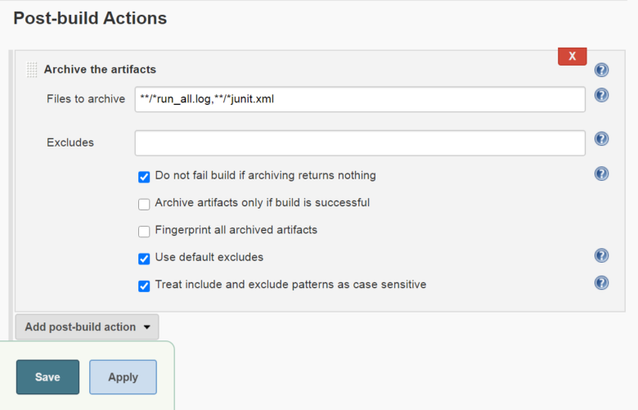638x410 pixels.
Task: Expand the 'Add post-build action' dropdown
Action: pyautogui.click(x=87, y=326)
